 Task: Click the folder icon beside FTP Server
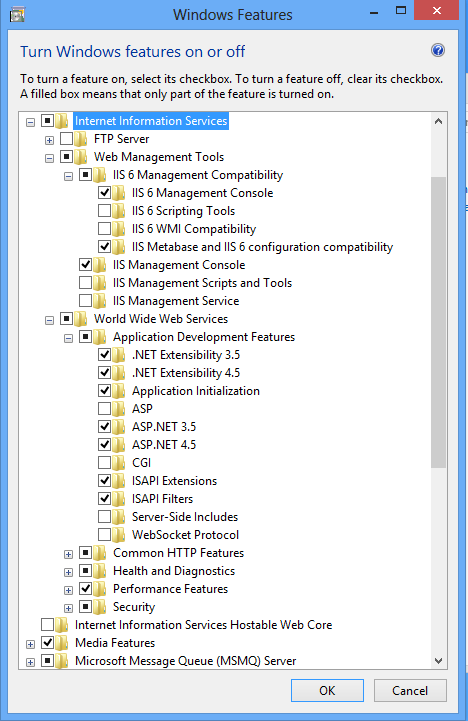[80, 139]
